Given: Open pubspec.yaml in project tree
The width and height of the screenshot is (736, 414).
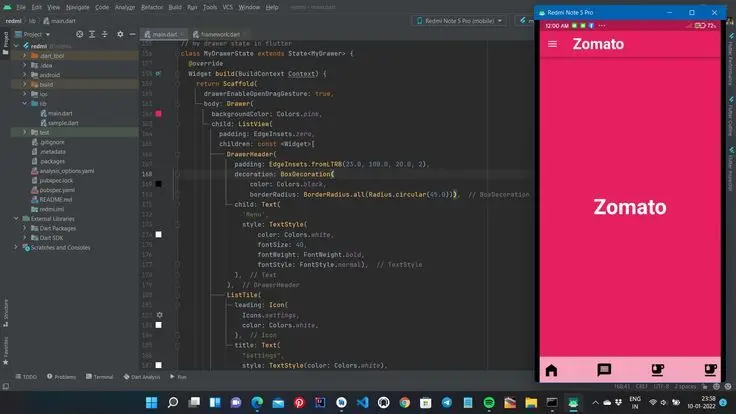Looking at the screenshot, I should pos(57,190).
